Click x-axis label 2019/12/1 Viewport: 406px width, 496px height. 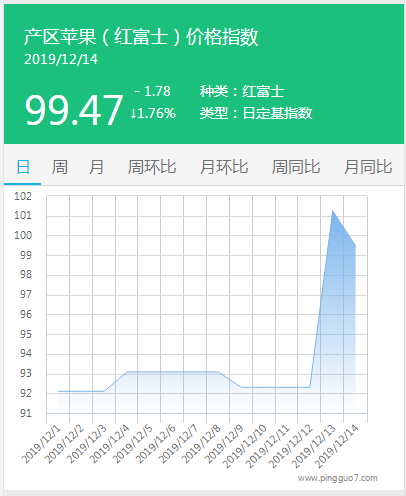pyautogui.click(x=41, y=444)
